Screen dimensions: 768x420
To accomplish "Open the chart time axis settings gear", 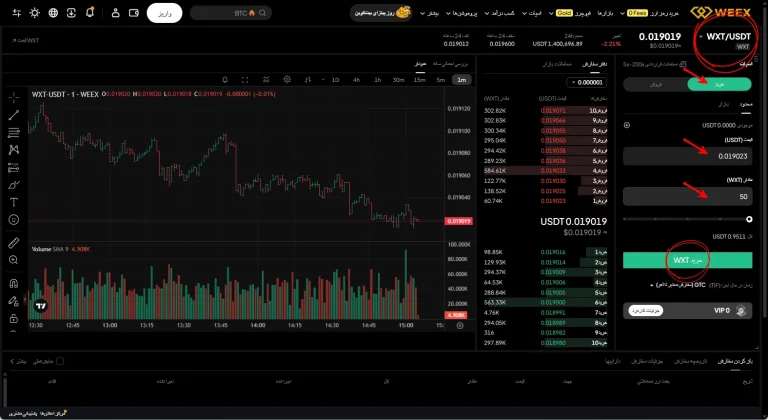I will coord(460,325).
